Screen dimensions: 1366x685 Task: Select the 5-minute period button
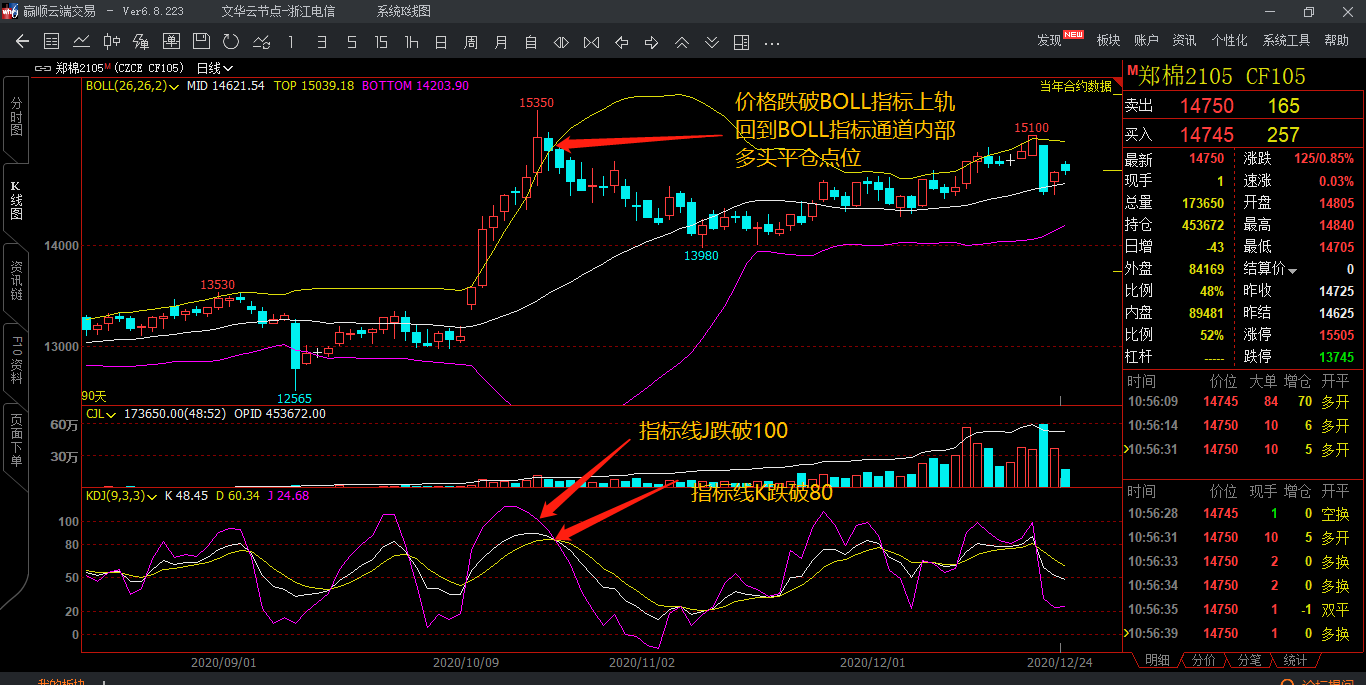click(351, 42)
